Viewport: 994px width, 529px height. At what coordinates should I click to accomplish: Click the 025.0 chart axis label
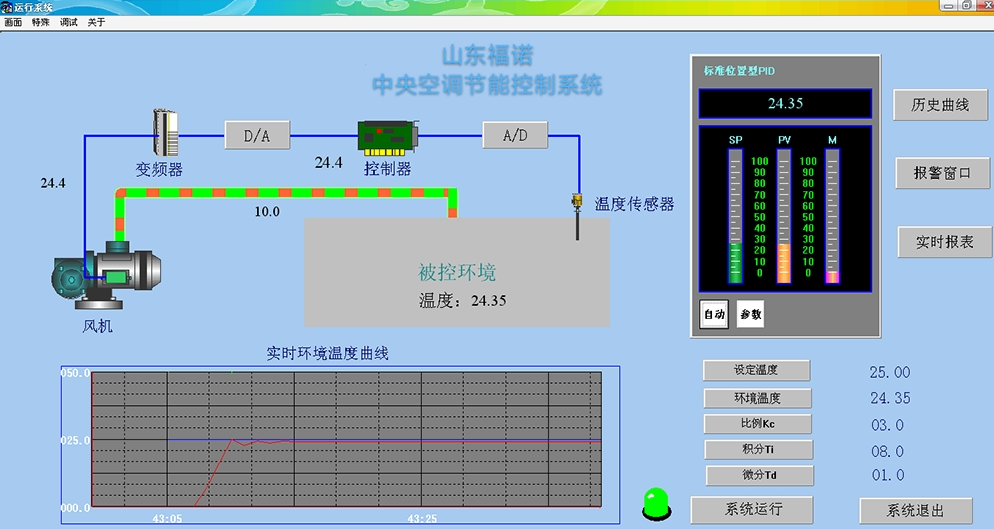76,440
